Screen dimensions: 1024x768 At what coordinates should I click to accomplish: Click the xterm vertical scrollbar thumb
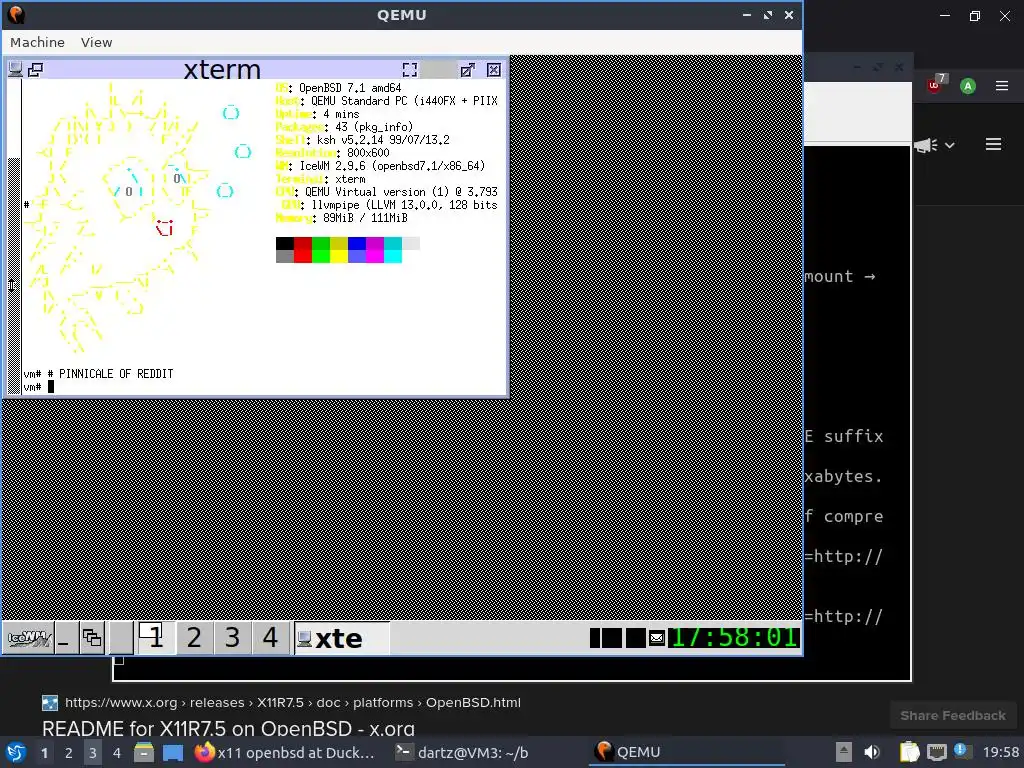pos(13,274)
